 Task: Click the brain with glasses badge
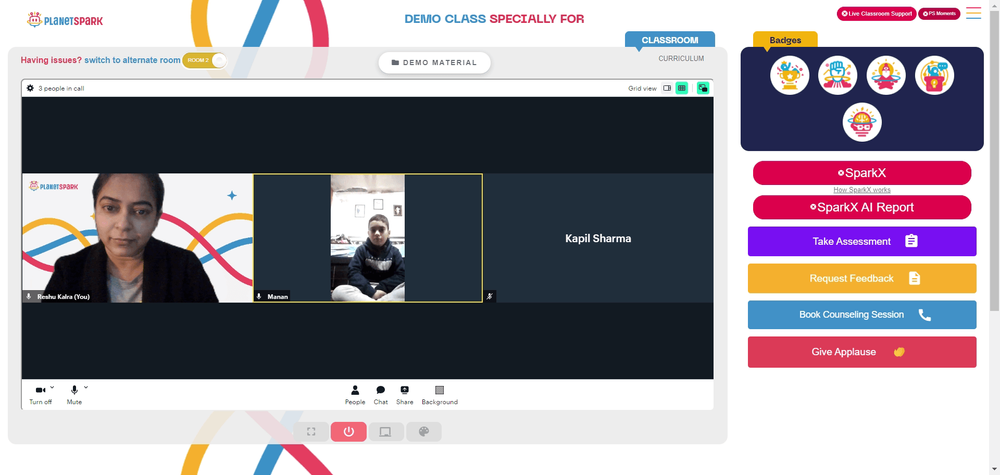(x=862, y=122)
